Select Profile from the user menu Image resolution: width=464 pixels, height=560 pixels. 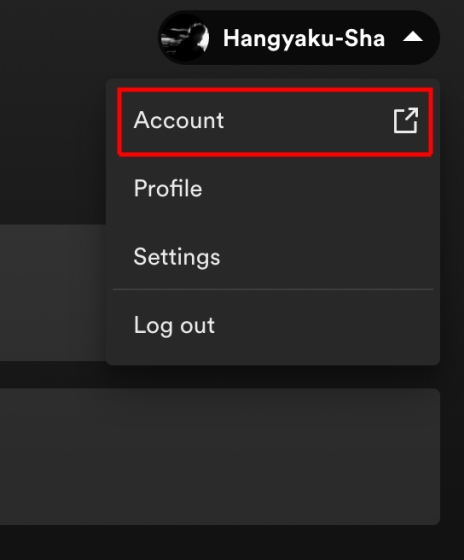tap(273, 188)
